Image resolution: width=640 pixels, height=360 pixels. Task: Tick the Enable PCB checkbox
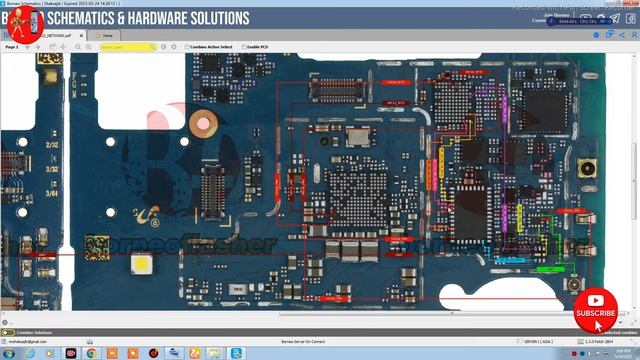244,47
